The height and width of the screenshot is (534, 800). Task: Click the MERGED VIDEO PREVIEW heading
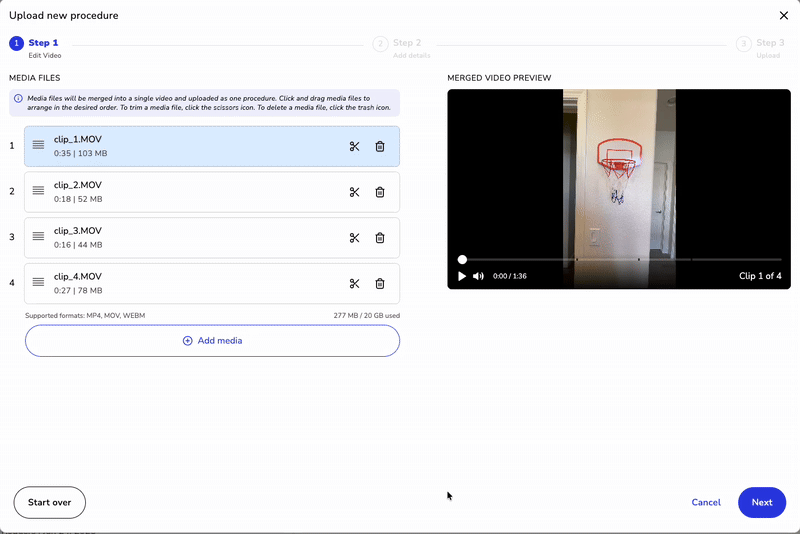499,78
